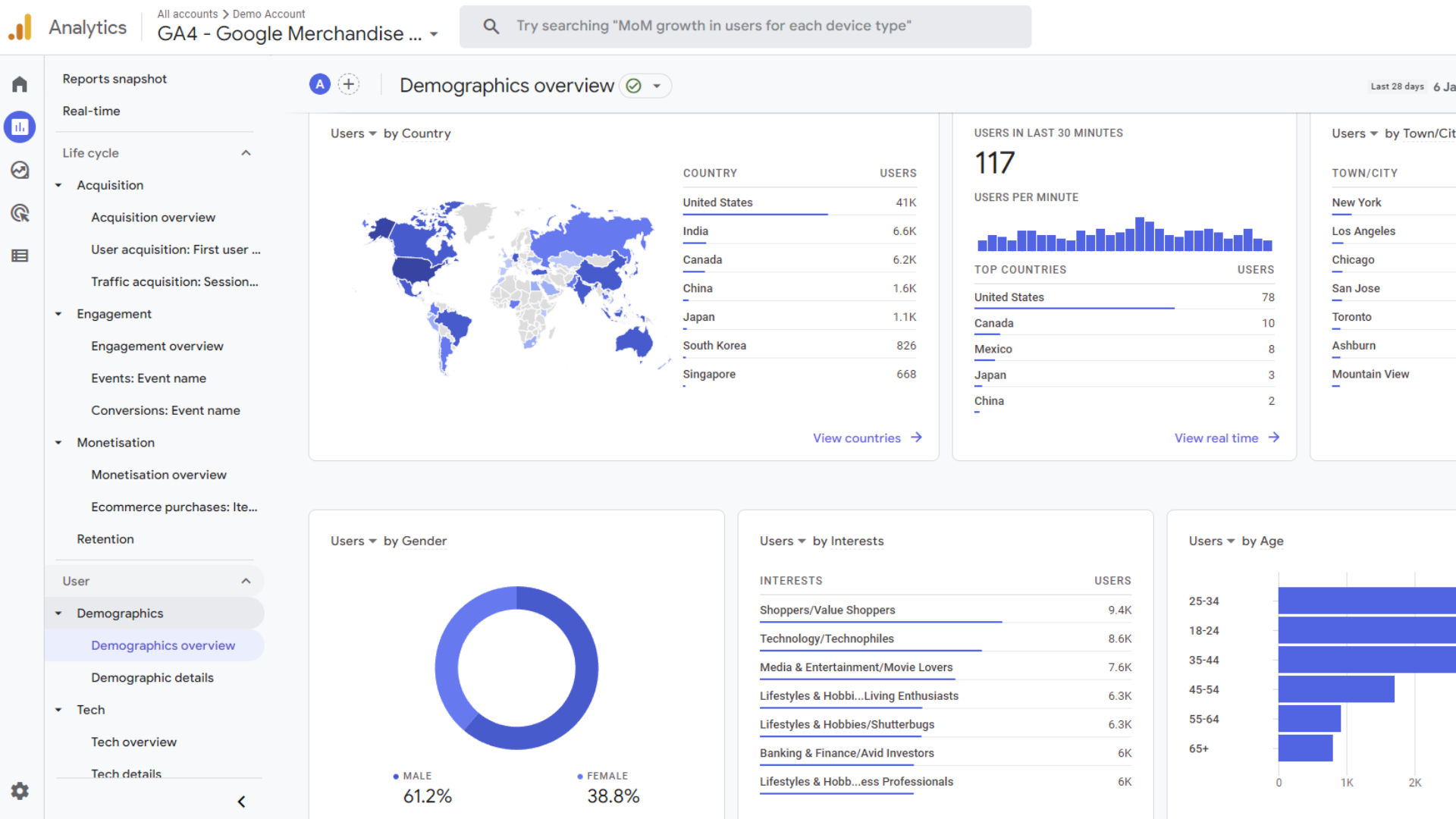Click the Last 28 days date range

tap(1397, 86)
